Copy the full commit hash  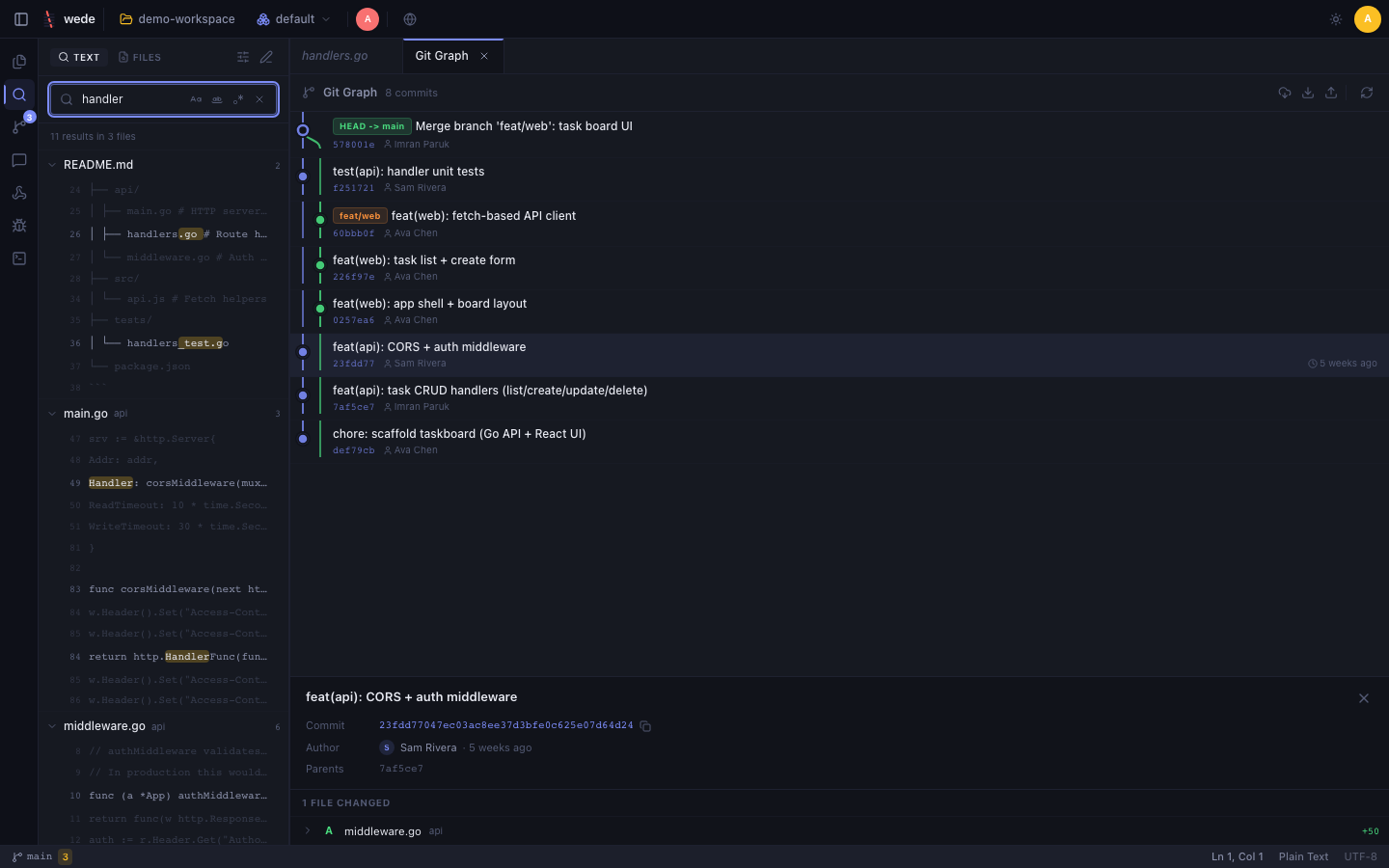coord(645,726)
